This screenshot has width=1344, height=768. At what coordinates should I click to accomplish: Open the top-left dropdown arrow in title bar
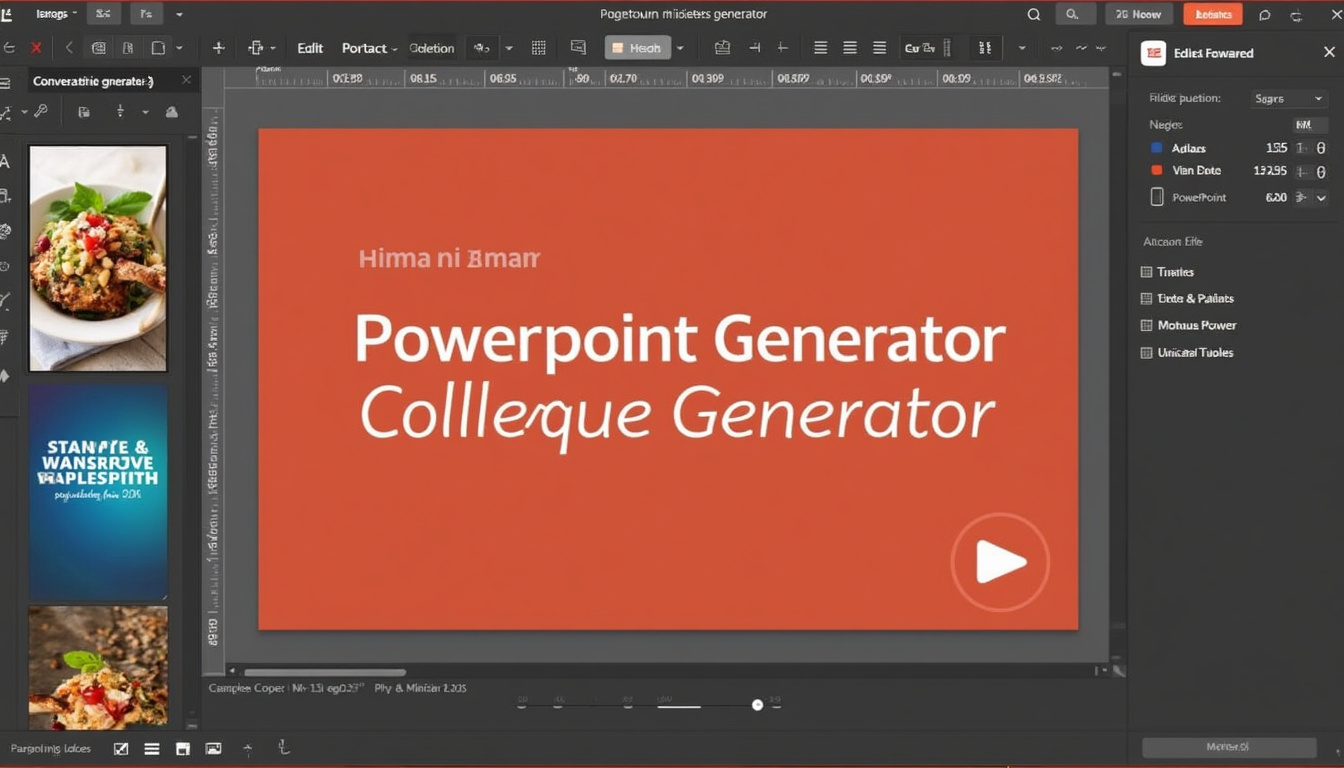pos(179,15)
